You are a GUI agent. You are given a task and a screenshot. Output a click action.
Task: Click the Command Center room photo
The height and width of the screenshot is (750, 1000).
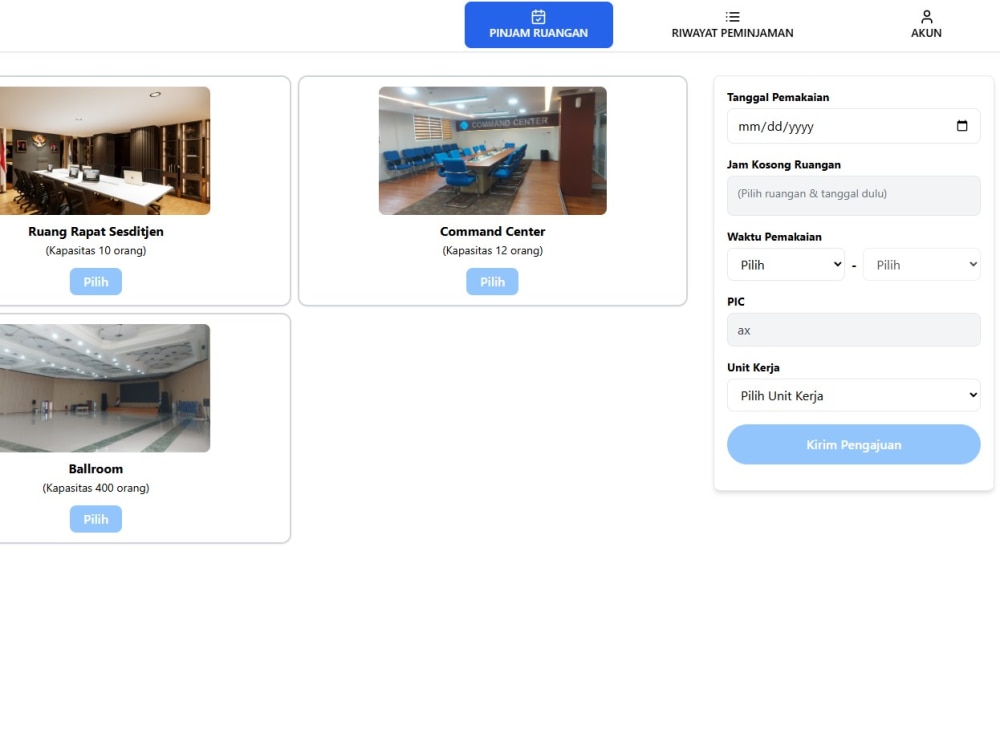point(492,151)
